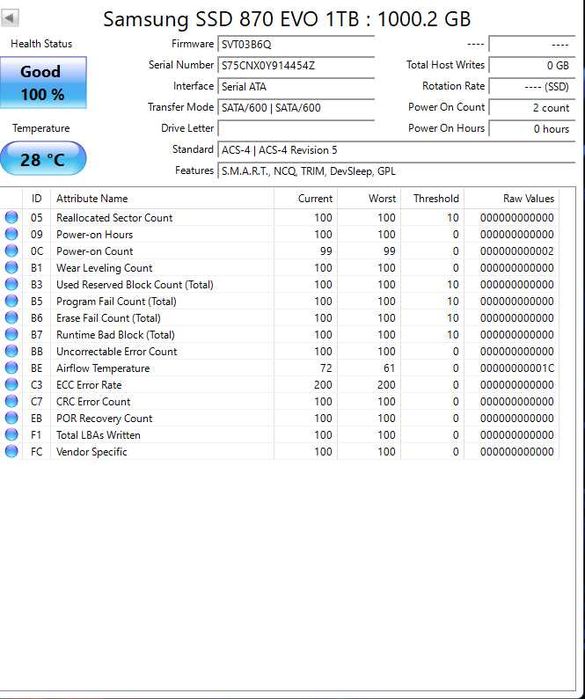Select the Erase Fail Count (Total) name
This screenshot has width=585, height=699.
[x=108, y=318]
